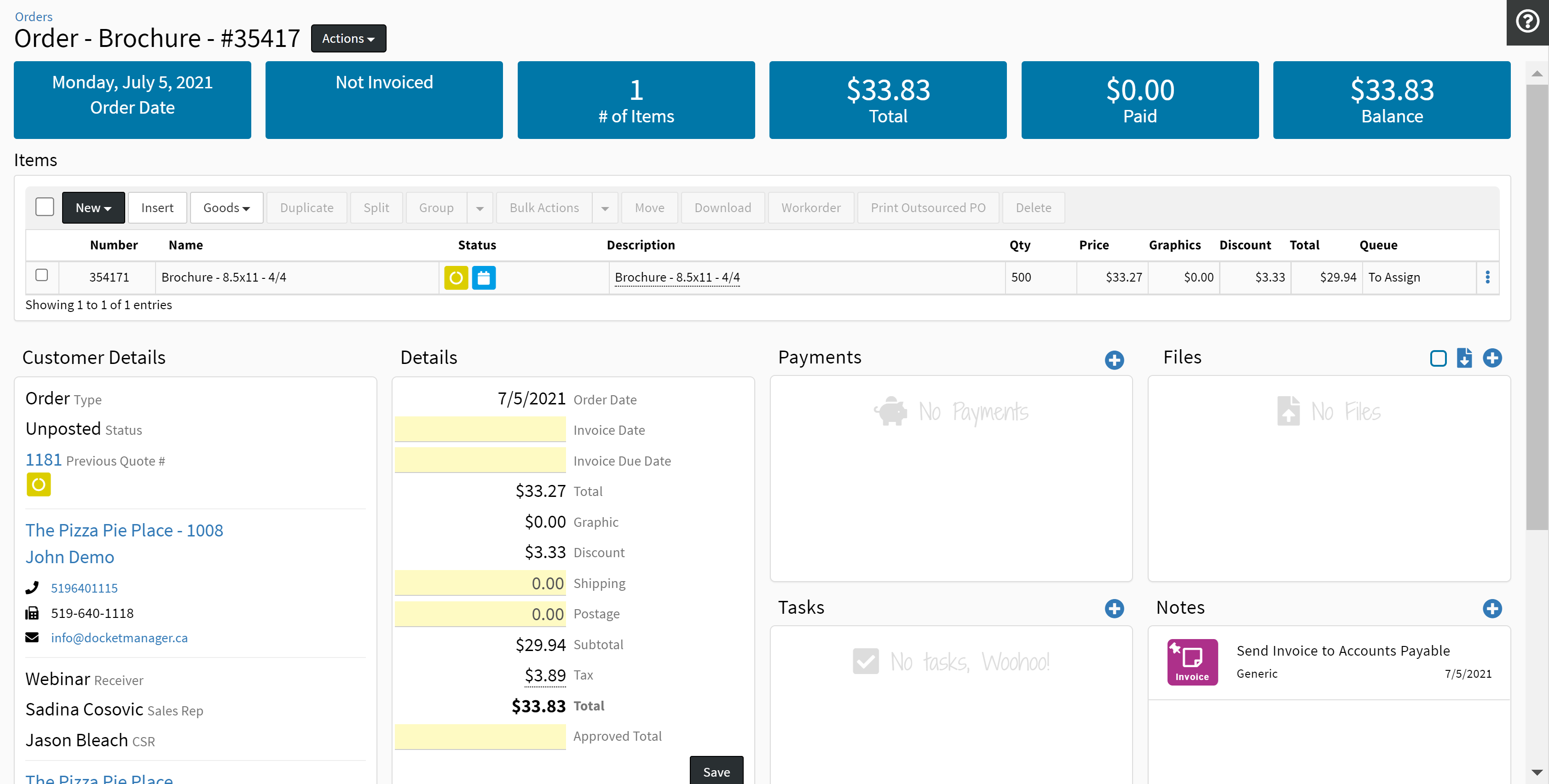Open the help question mark icon
Image resolution: width=1549 pixels, height=784 pixels.
1527,22
